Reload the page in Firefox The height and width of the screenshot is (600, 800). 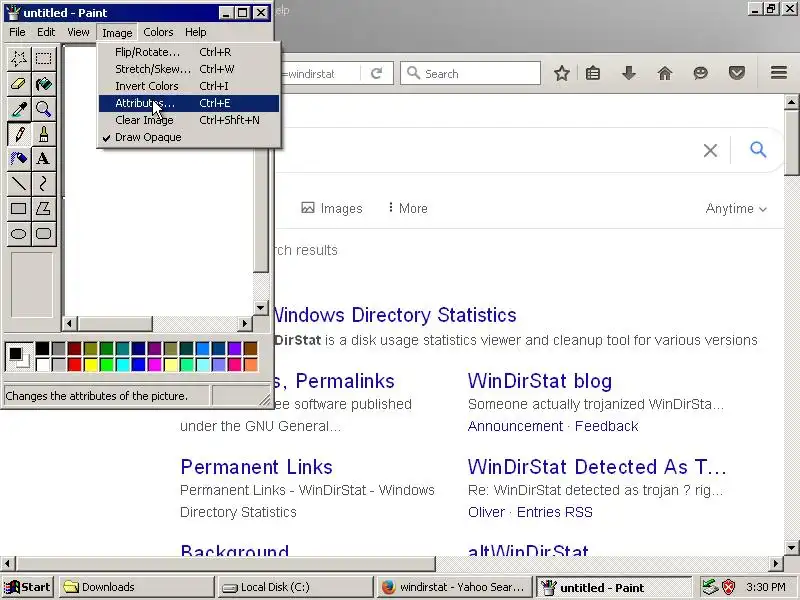click(x=377, y=73)
